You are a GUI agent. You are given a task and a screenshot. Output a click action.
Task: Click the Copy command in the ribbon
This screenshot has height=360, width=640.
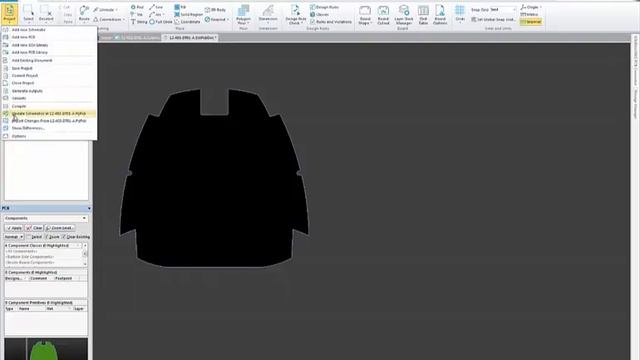[x=67, y=14]
